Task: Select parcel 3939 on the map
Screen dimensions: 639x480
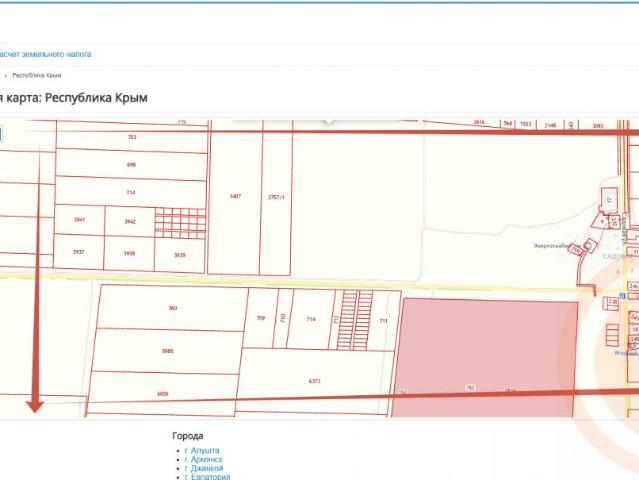Action: [x=179, y=255]
